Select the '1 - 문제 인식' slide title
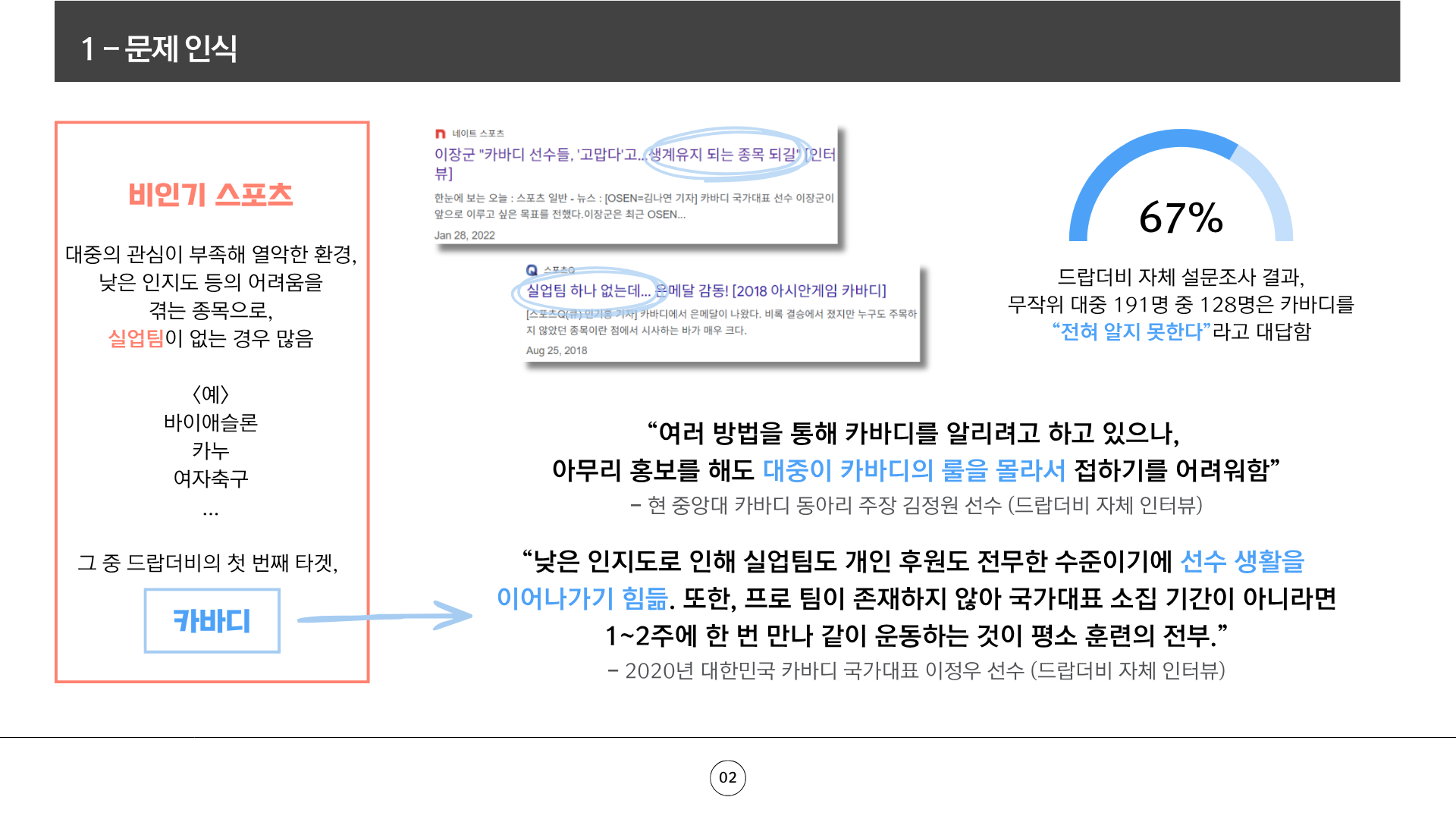The height and width of the screenshot is (819, 1456). click(159, 49)
